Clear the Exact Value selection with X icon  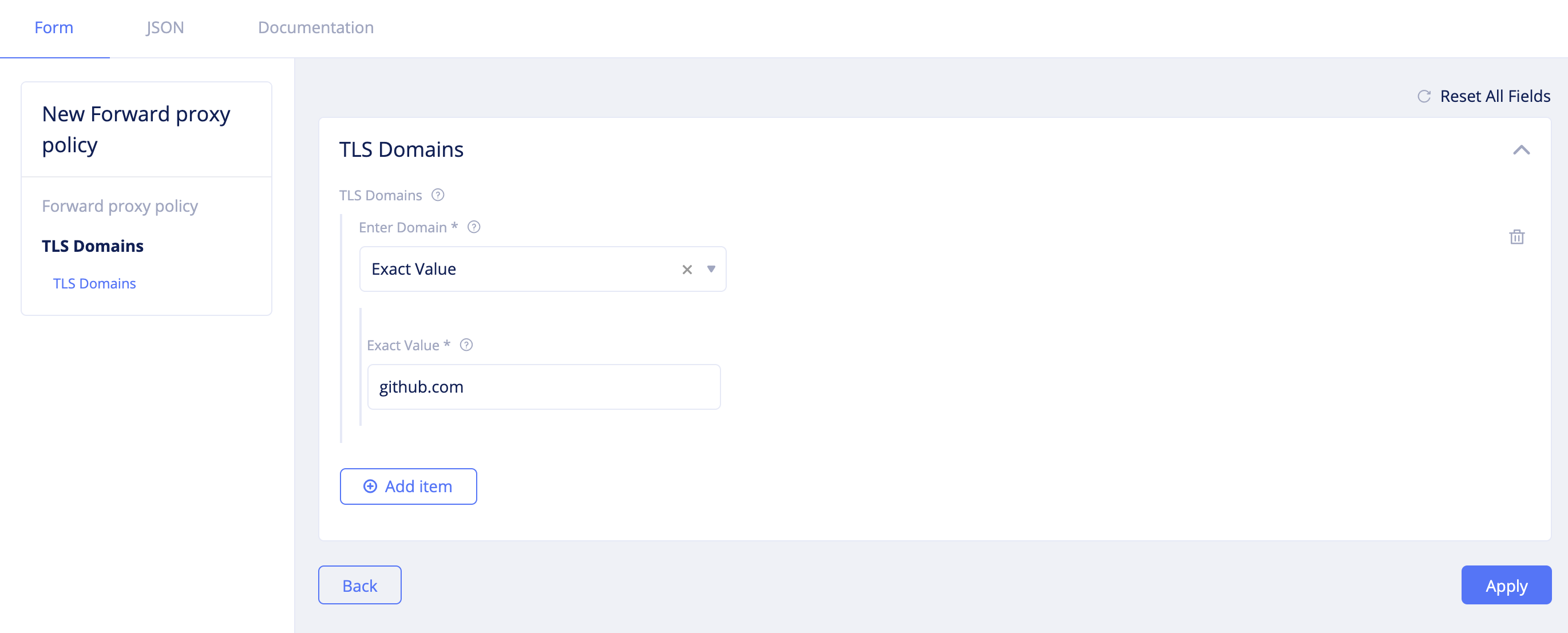tap(687, 268)
